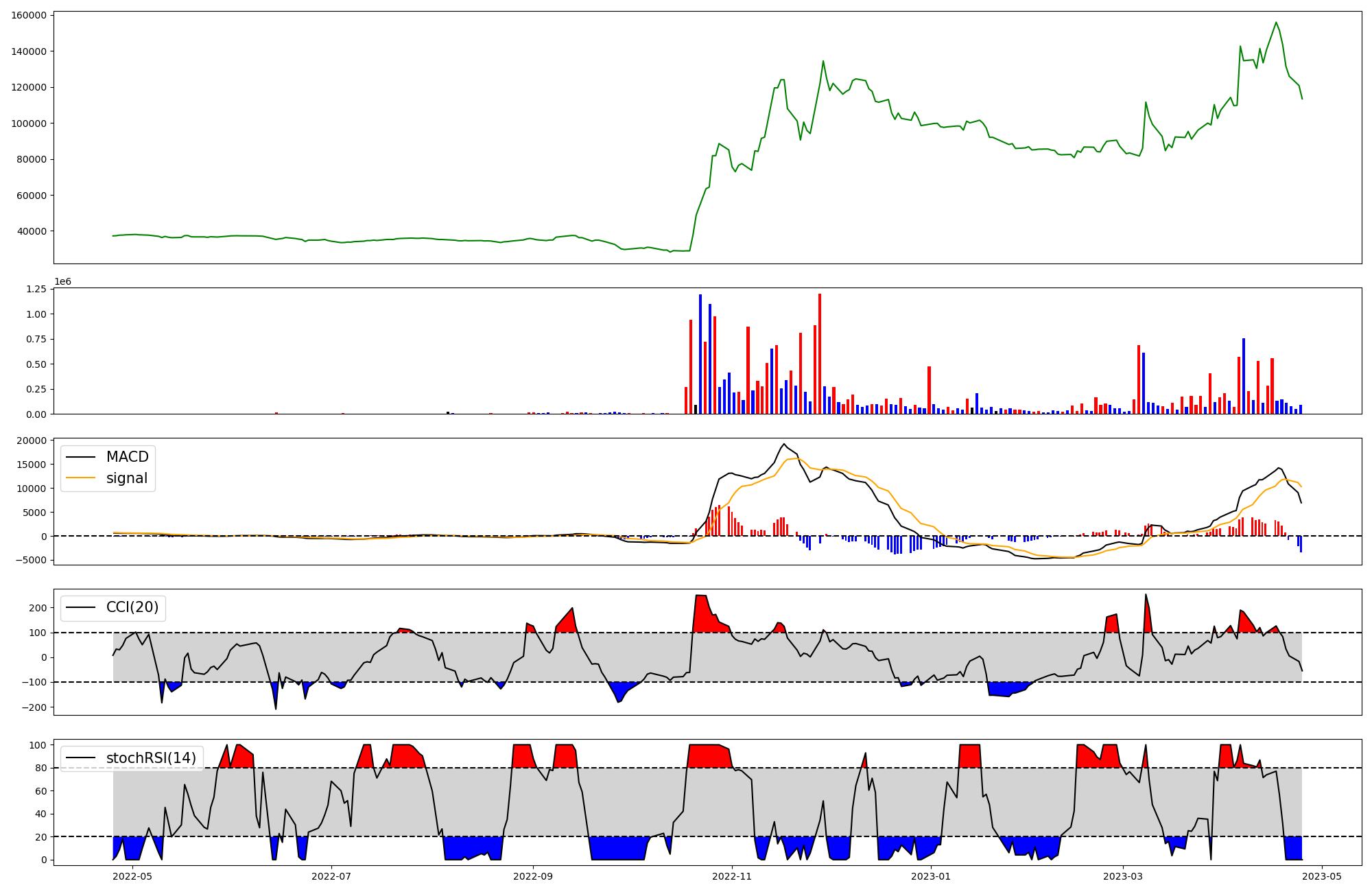Image resolution: width=1372 pixels, height=892 pixels.
Task: Click the 40000 price axis label
Action: click(x=32, y=231)
